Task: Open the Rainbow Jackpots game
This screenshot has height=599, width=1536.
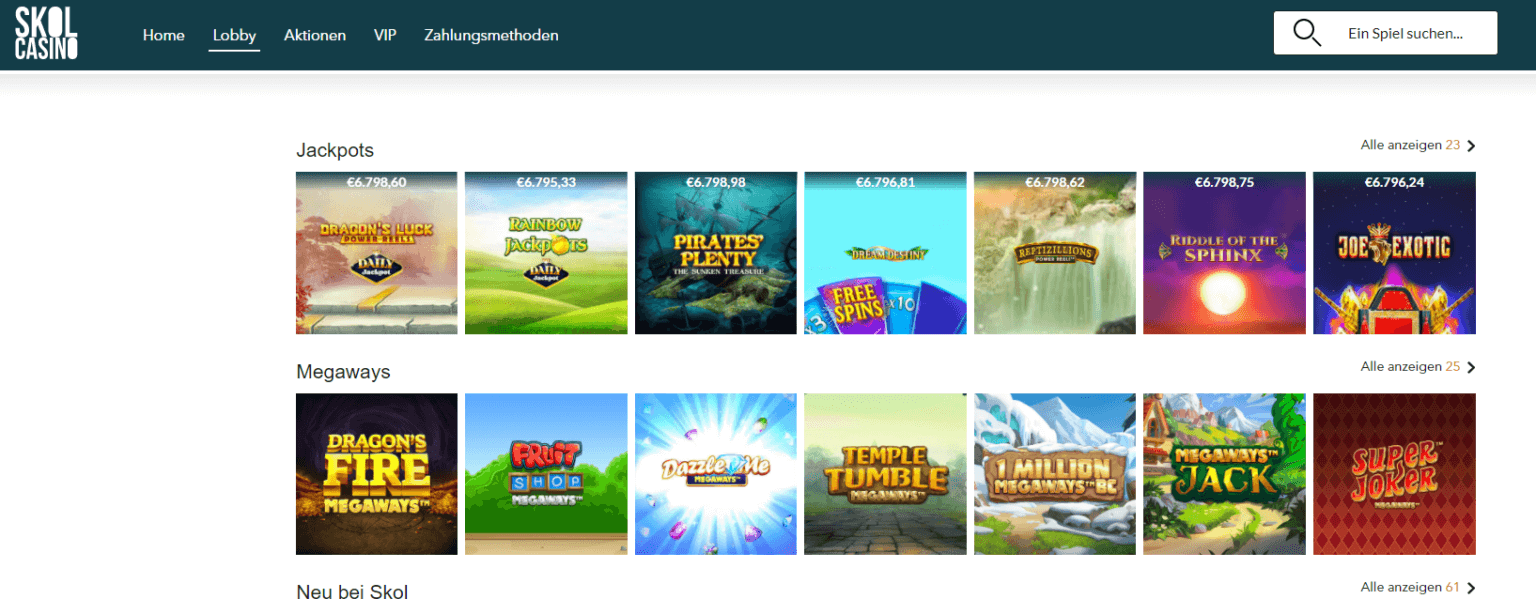Action: (546, 253)
